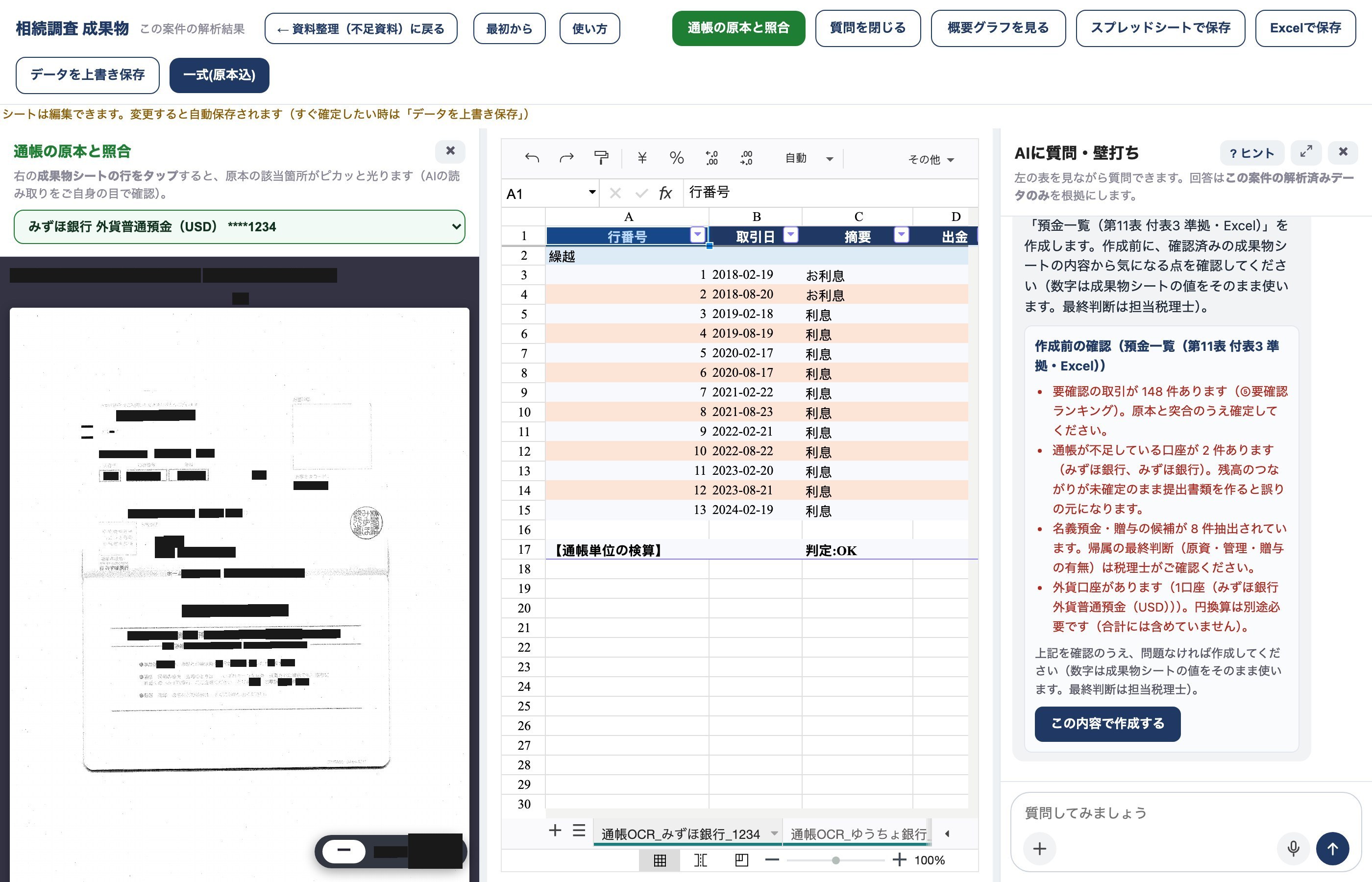Image resolution: width=1372 pixels, height=882 pixels.
Task: Focus the 質問してみましょう input field
Action: click(1185, 813)
